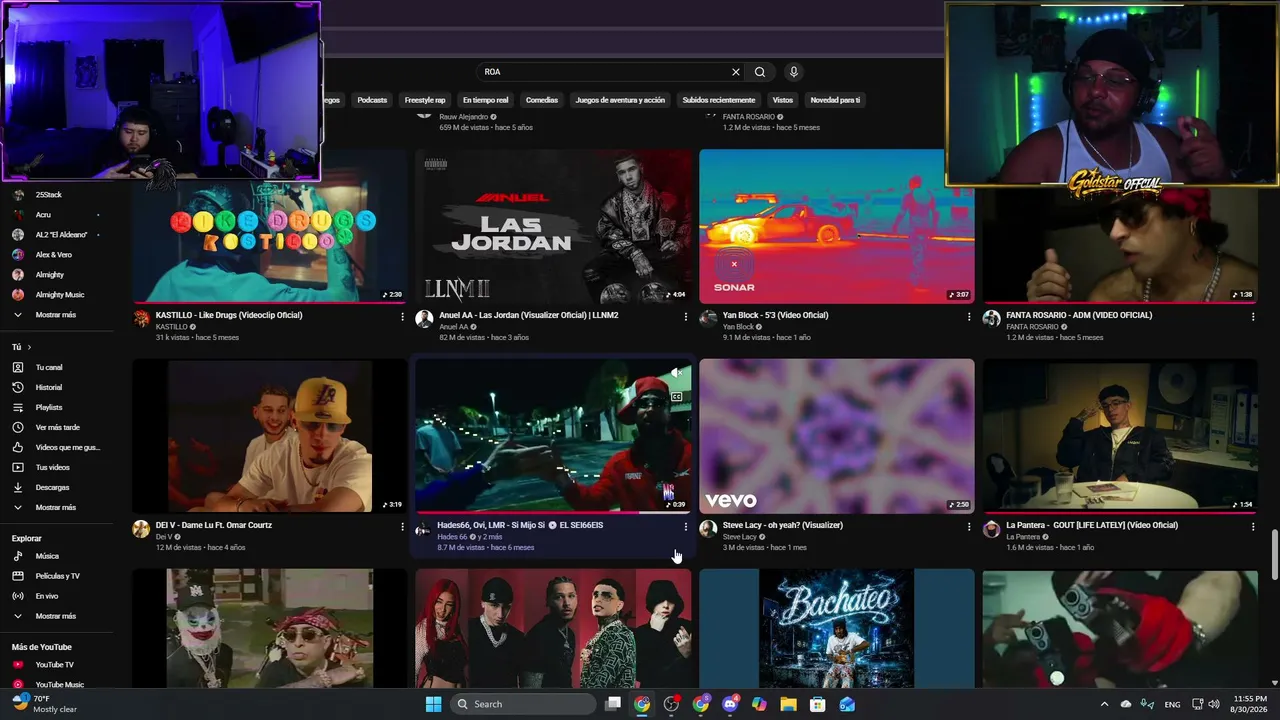The image size is (1280, 720).
Task: Select the Comedias filter chip
Action: point(542,100)
